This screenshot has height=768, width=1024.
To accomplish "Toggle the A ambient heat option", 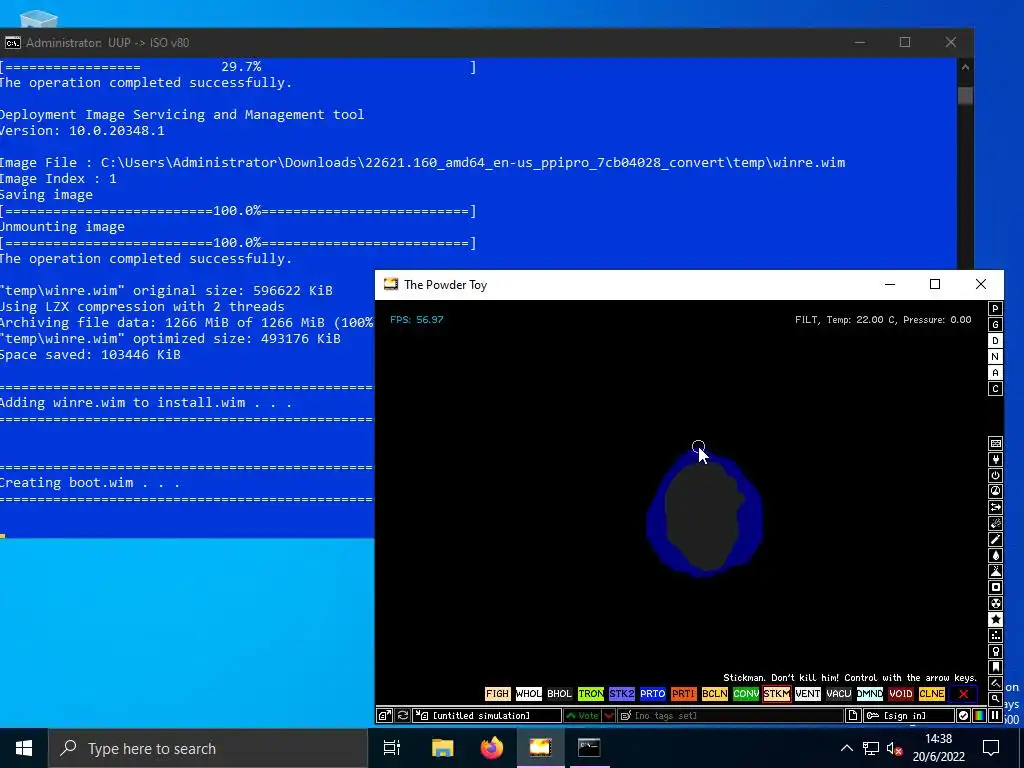I will (995, 372).
